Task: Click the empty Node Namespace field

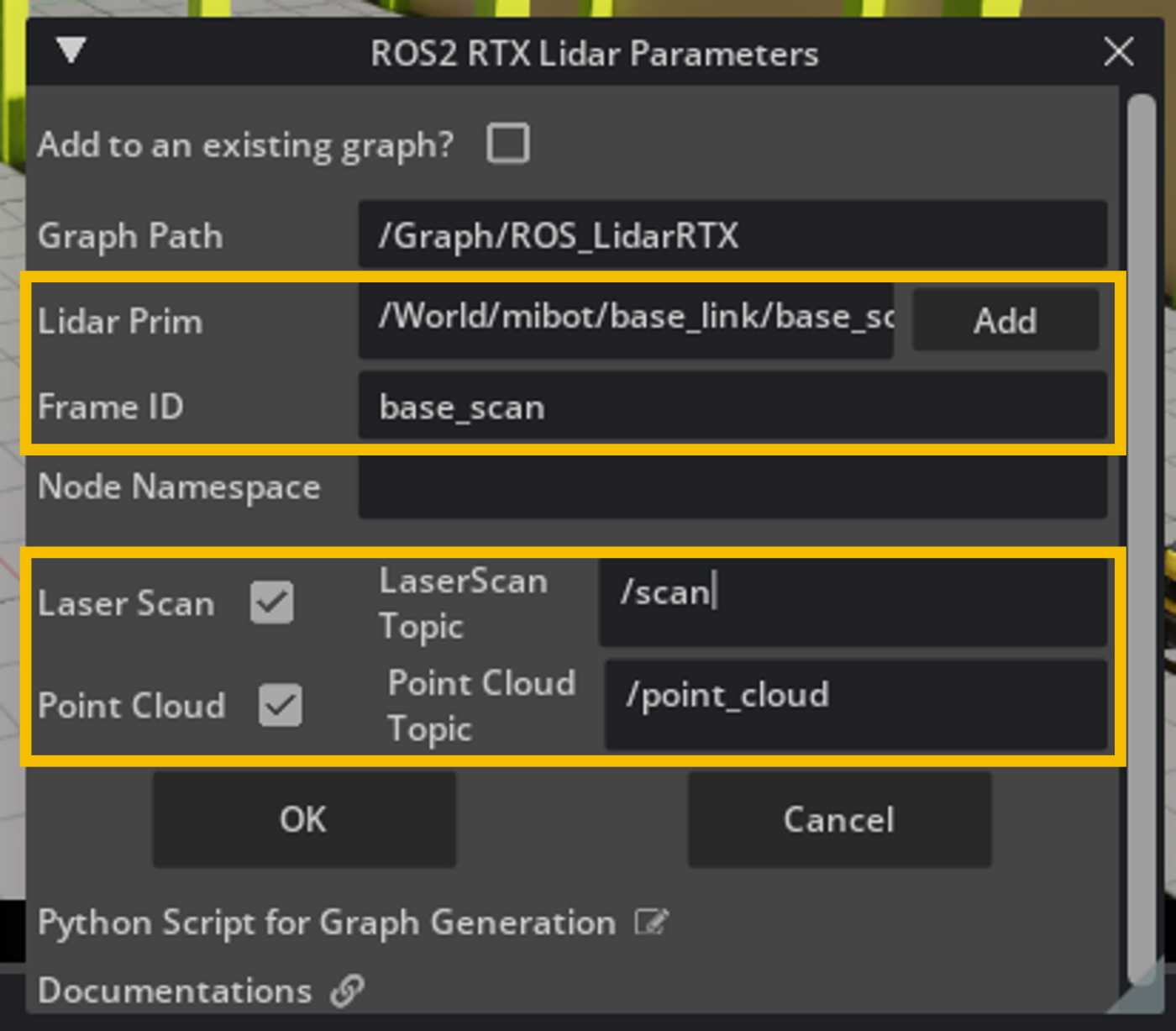Action: click(x=732, y=487)
